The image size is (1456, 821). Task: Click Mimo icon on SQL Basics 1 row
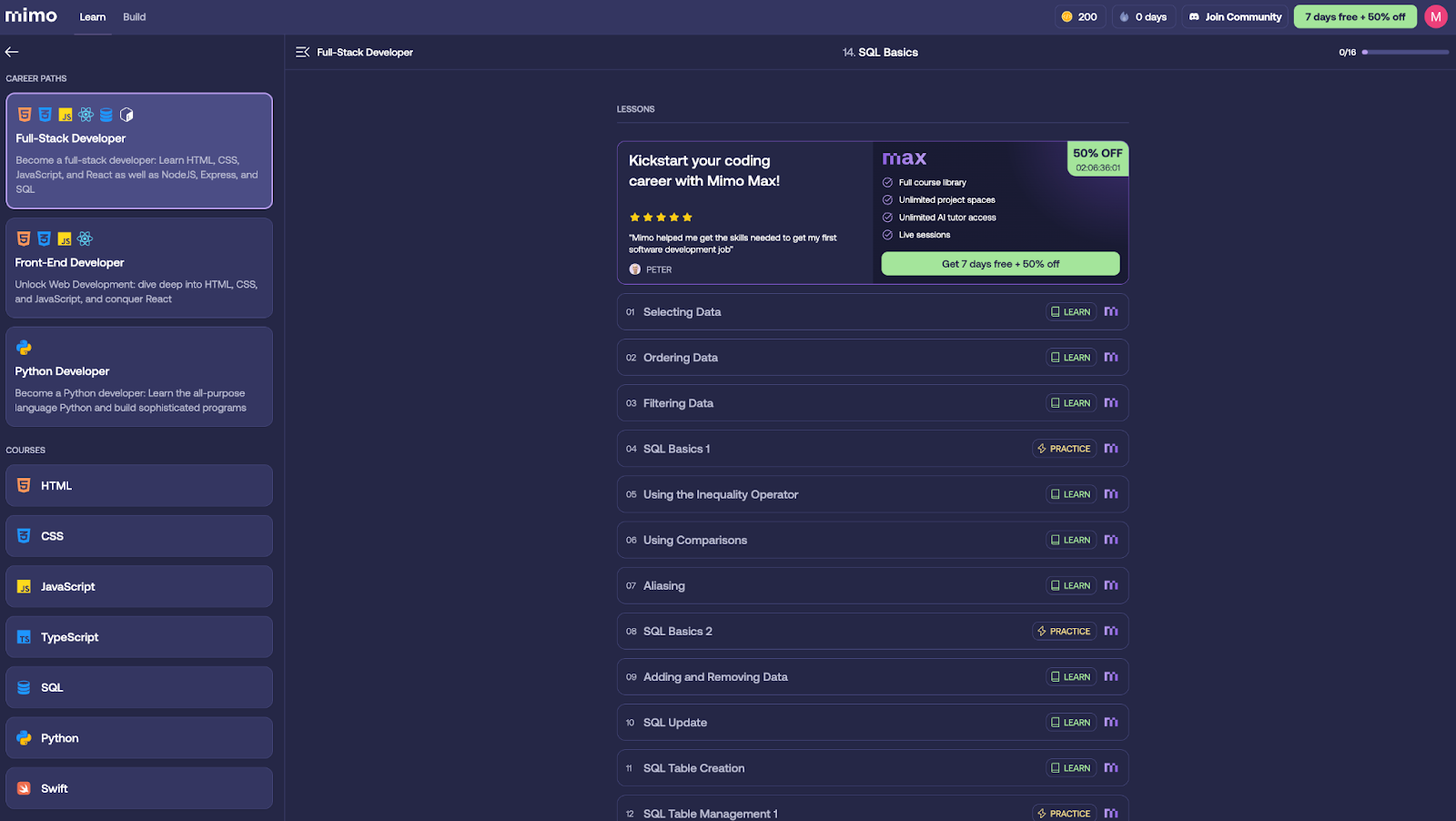click(x=1111, y=448)
